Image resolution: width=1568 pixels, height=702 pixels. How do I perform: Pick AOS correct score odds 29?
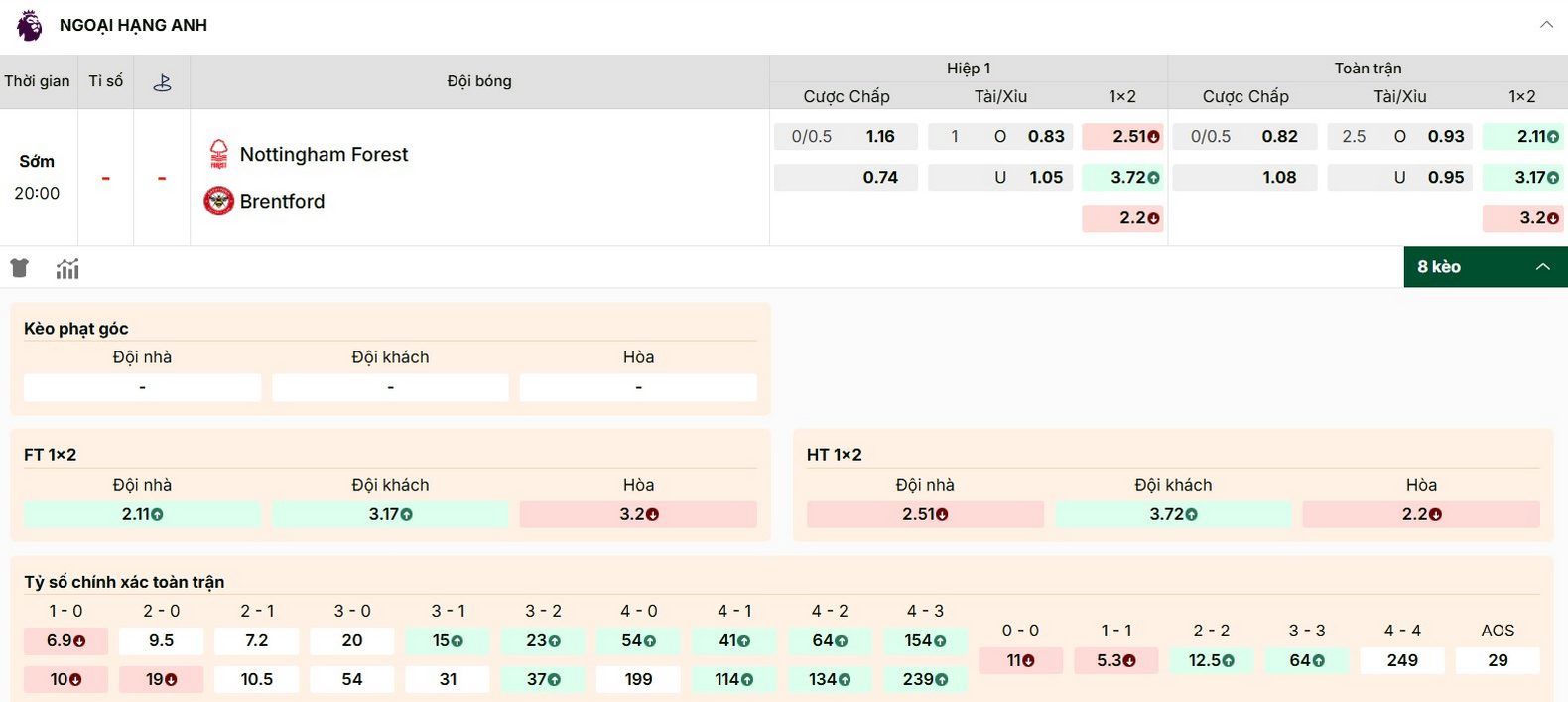[1497, 660]
